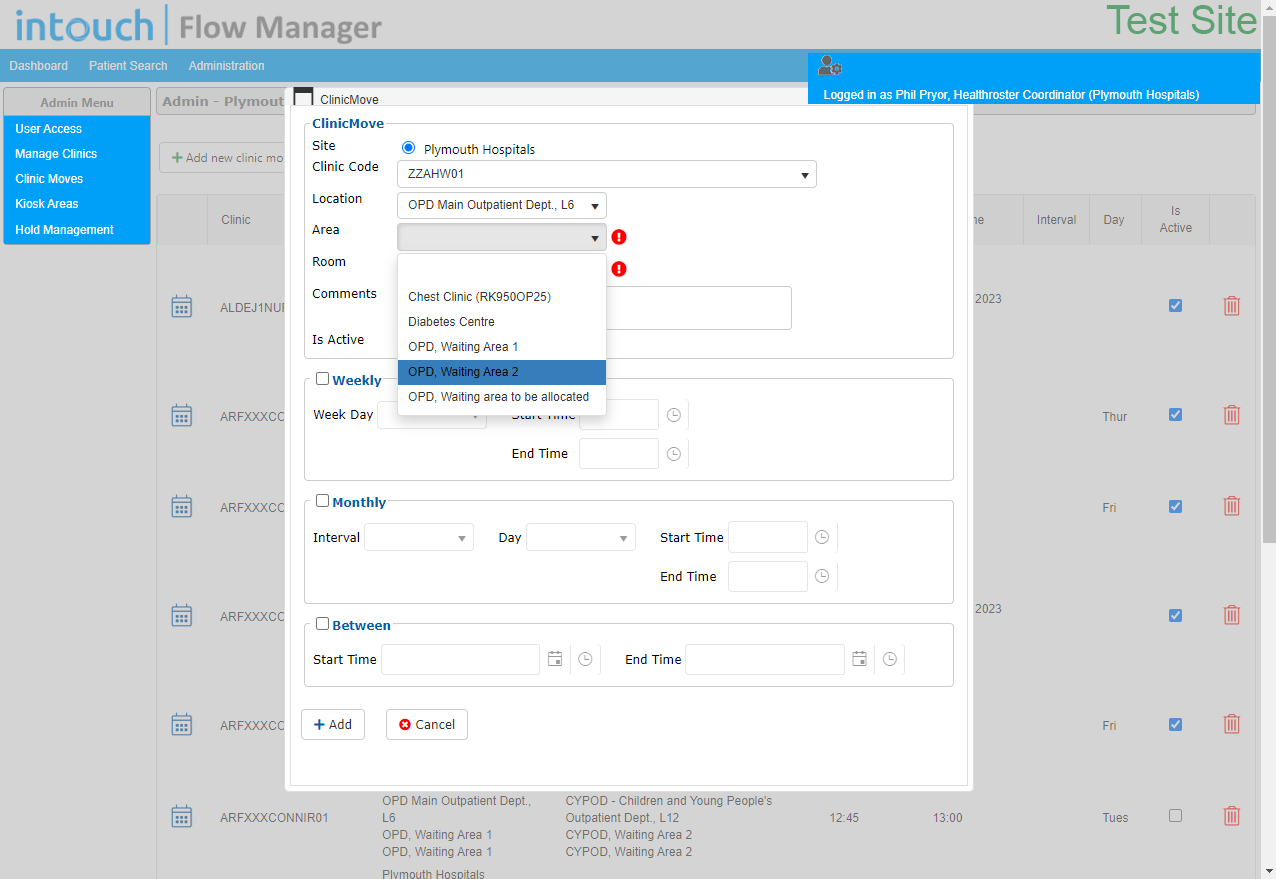The height and width of the screenshot is (879, 1276).
Task: Delete the Tues clinic move row
Action: click(1232, 816)
